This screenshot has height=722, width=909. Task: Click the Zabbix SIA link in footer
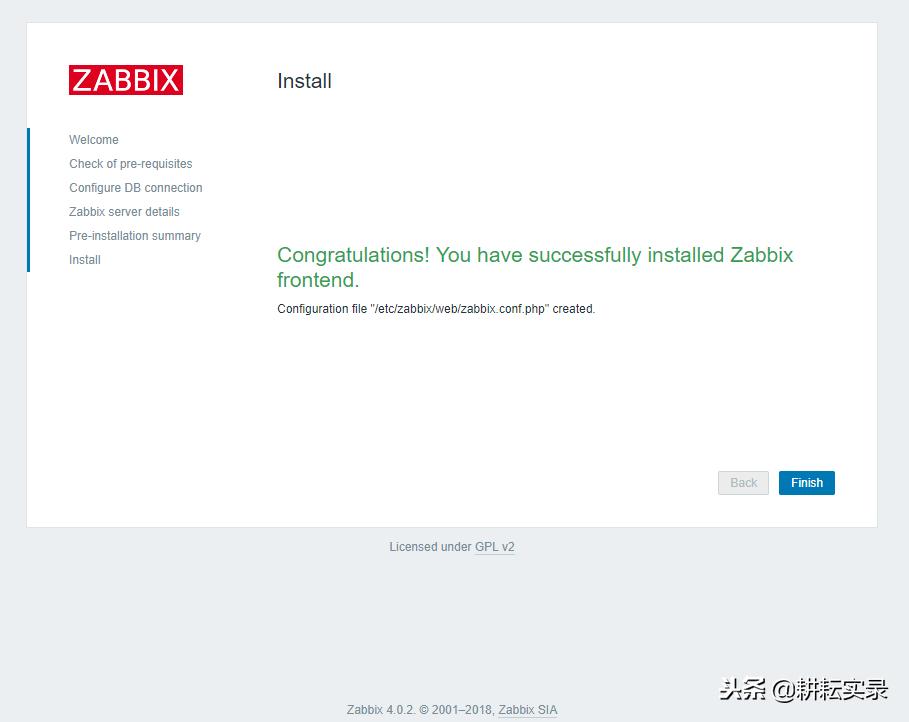527,709
